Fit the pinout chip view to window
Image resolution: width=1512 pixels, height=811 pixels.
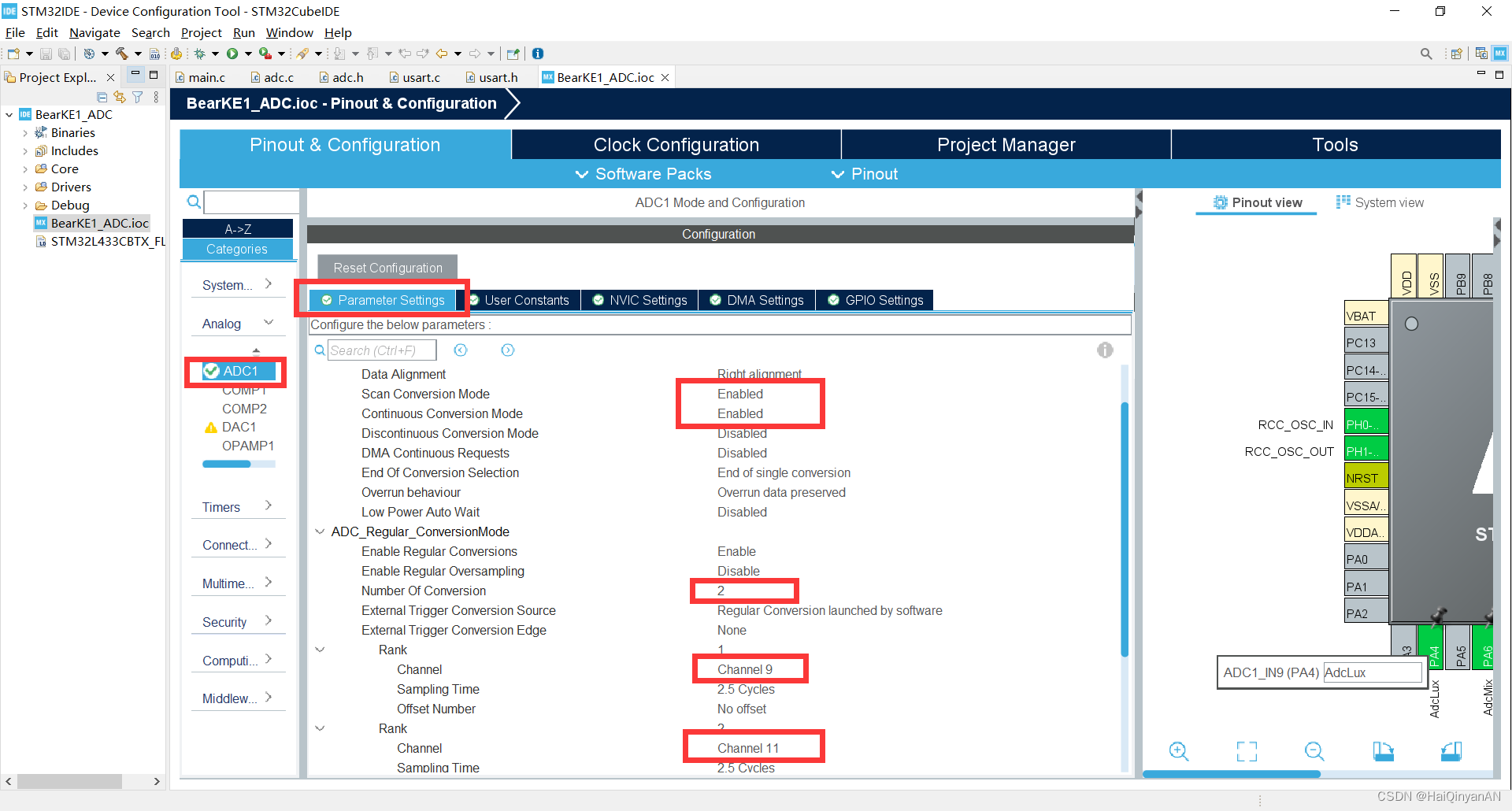coord(1247,751)
